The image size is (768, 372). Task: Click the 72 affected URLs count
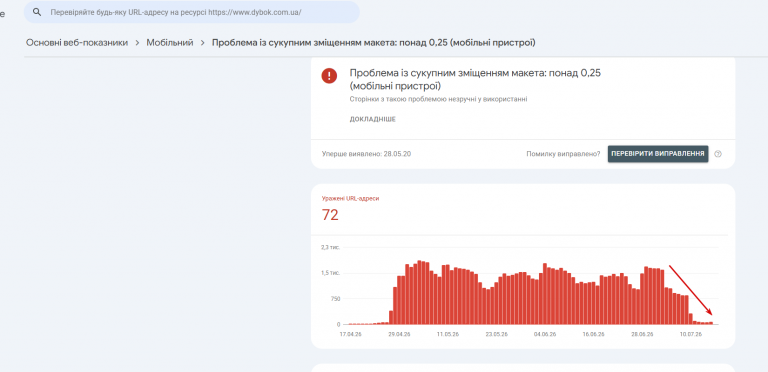pos(330,215)
